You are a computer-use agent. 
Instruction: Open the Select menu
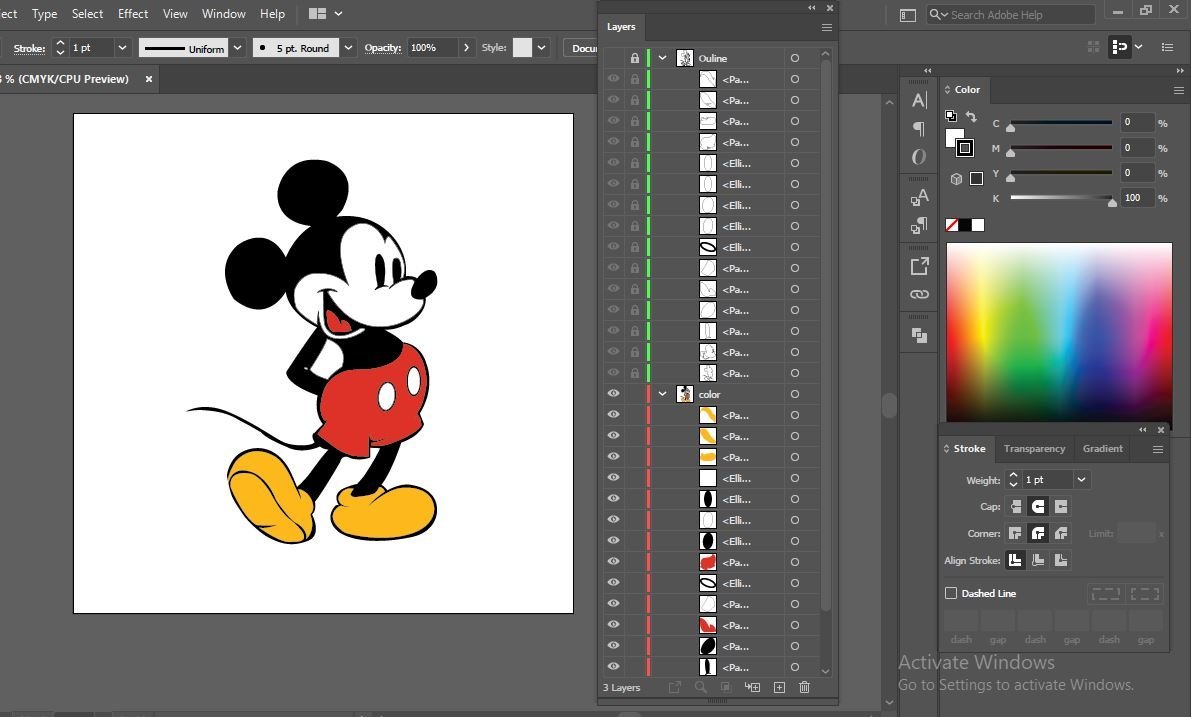pos(87,14)
